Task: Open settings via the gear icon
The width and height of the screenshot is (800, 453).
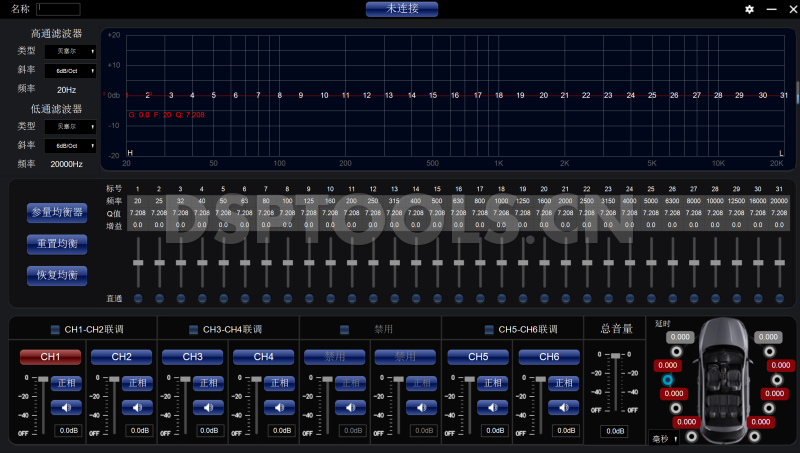Action: point(749,9)
